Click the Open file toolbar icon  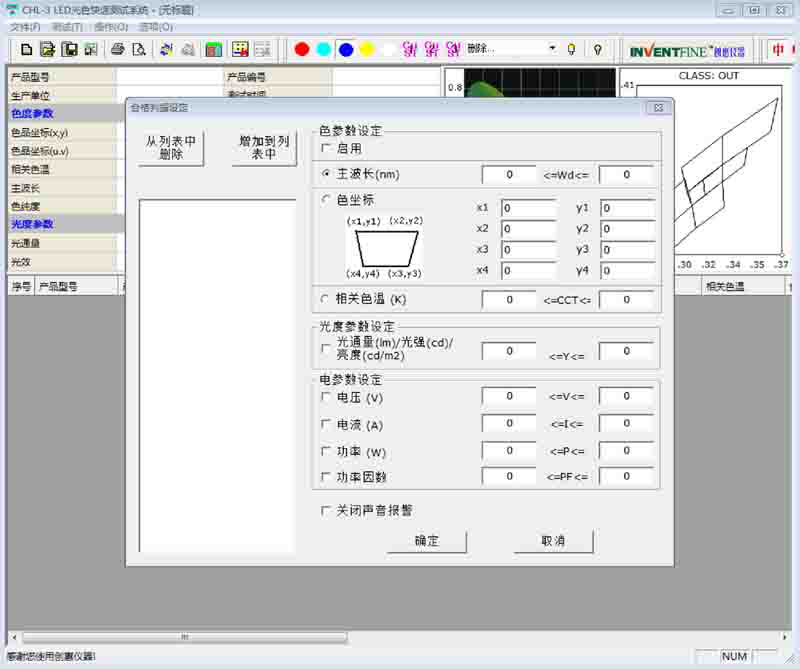[47, 49]
